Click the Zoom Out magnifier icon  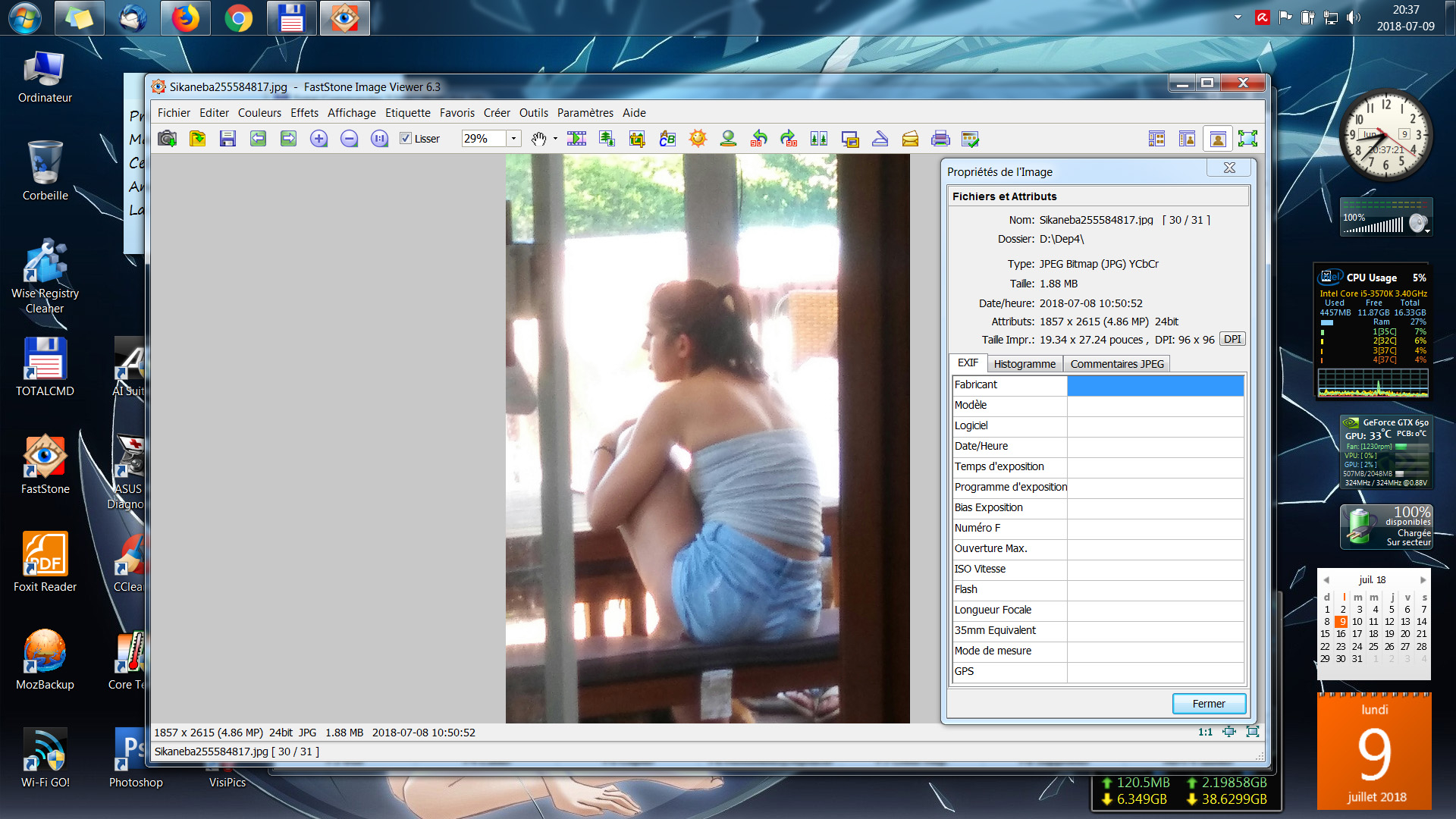click(x=349, y=139)
